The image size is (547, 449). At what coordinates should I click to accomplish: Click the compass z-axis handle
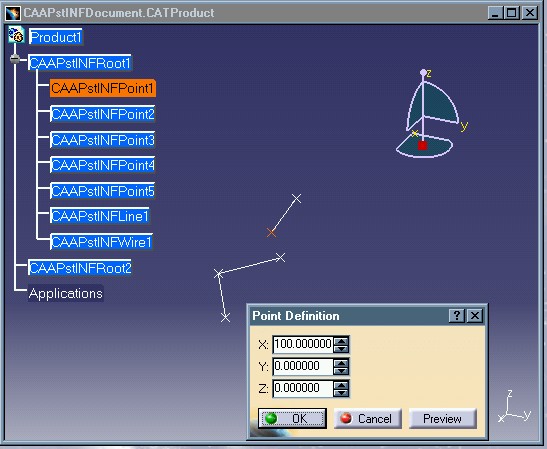(x=423, y=72)
